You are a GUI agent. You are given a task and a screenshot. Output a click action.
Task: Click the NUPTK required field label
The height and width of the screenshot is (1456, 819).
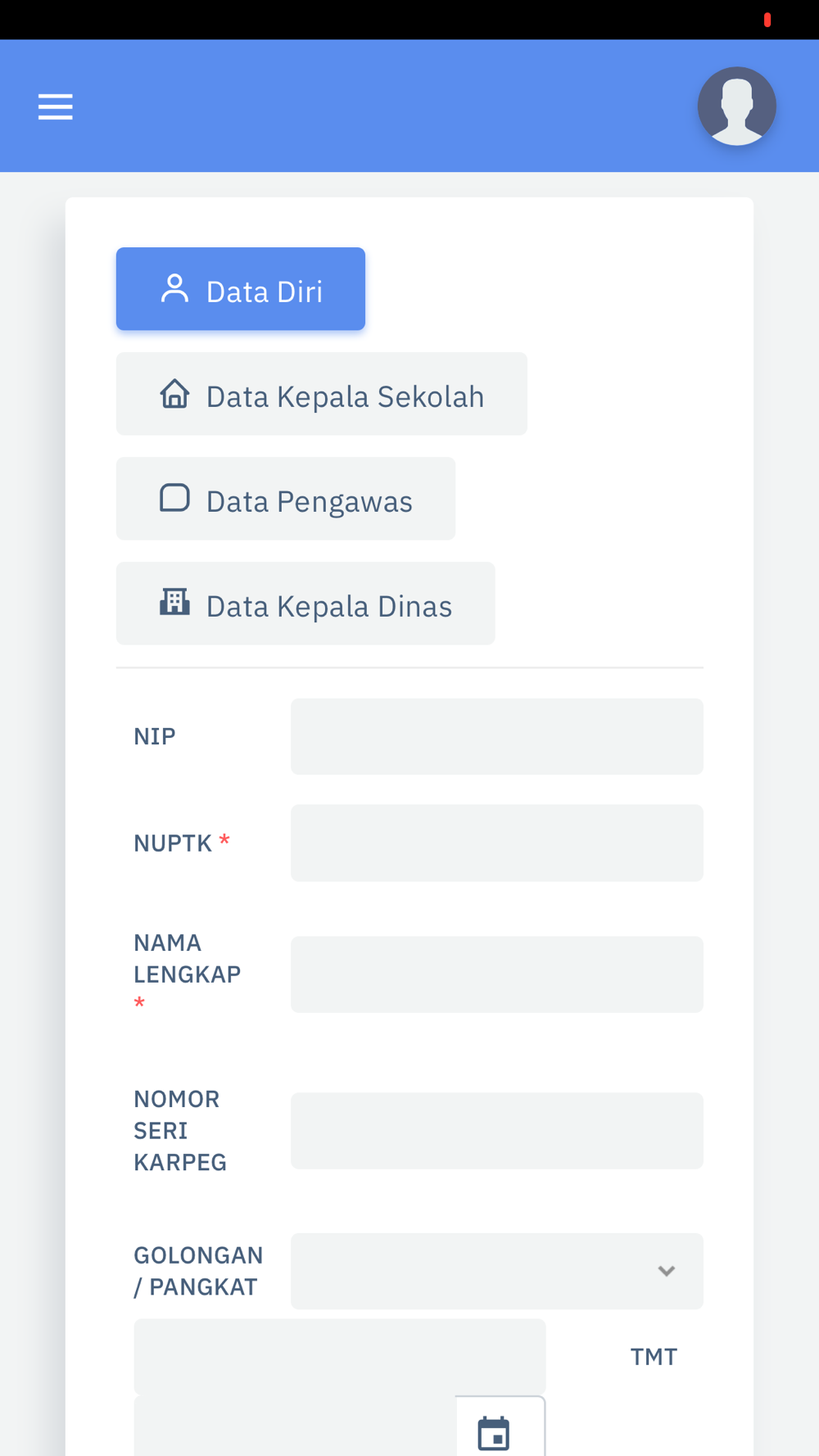click(x=173, y=843)
